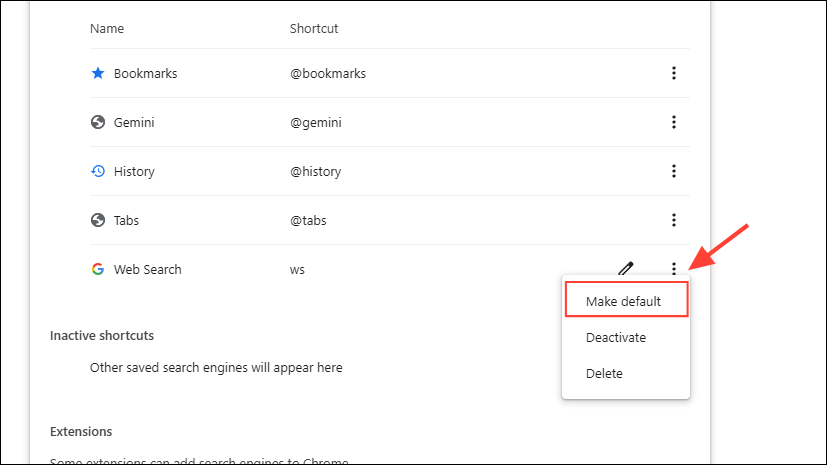Open three-dot menu for History row
The image size is (827, 465).
[674, 171]
